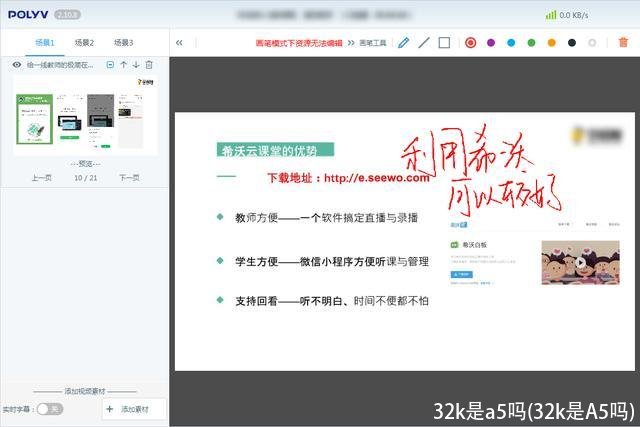Screen dimensions: 640x427
Task: Toggle the 实时字幕 switch
Action: [x=50, y=409]
